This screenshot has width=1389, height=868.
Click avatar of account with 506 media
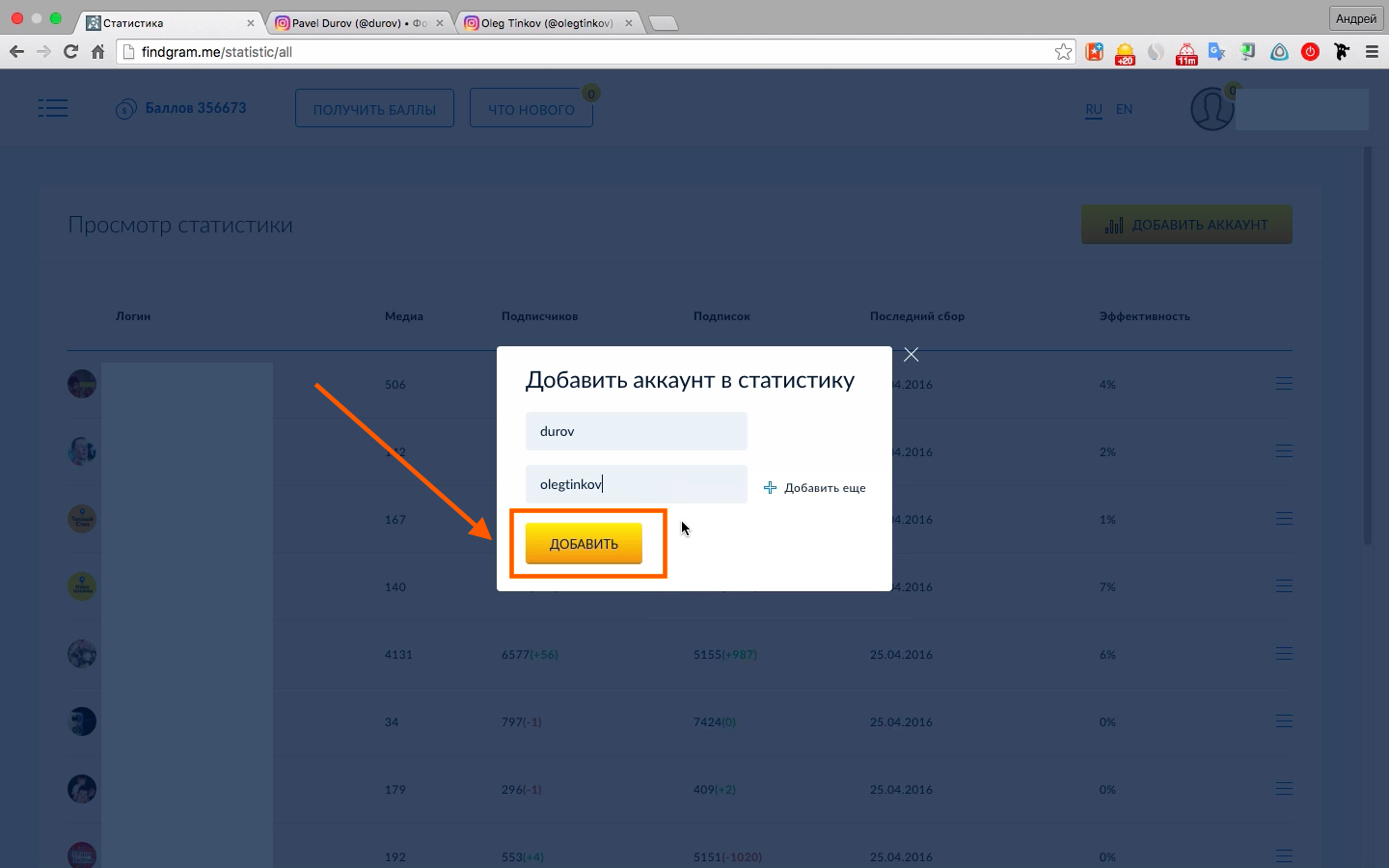coord(82,384)
